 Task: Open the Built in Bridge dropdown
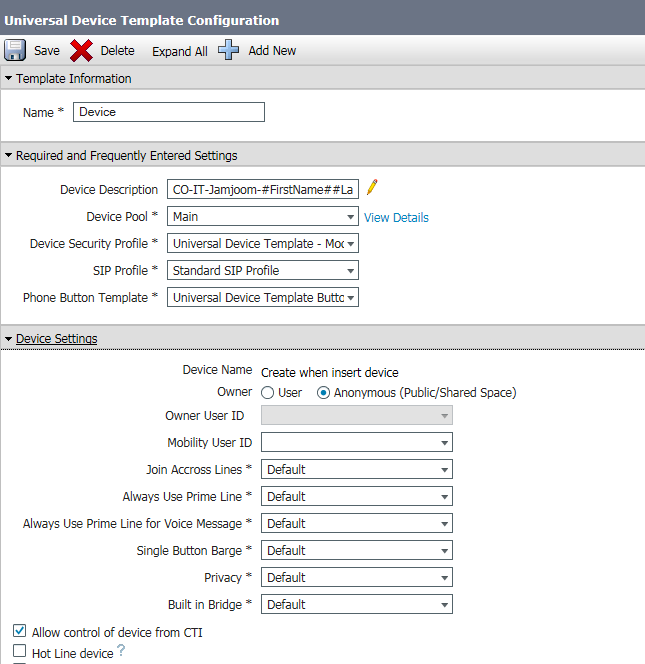click(x=356, y=604)
